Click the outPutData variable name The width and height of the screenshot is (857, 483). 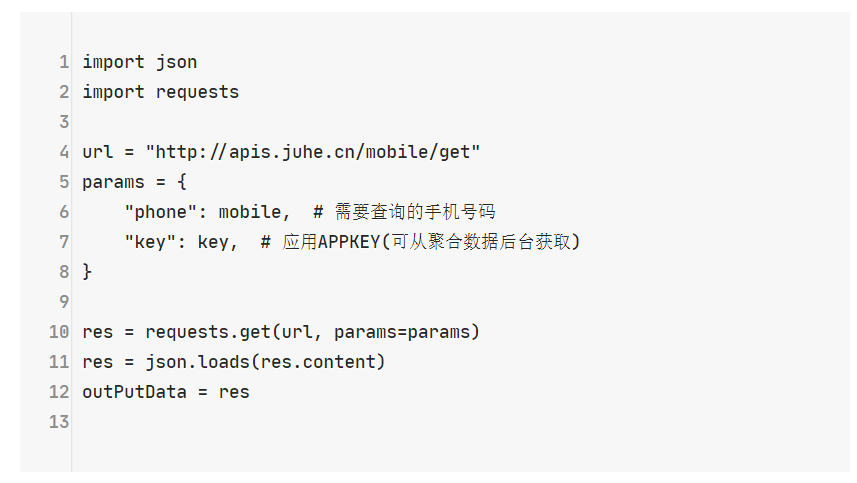[134, 392]
